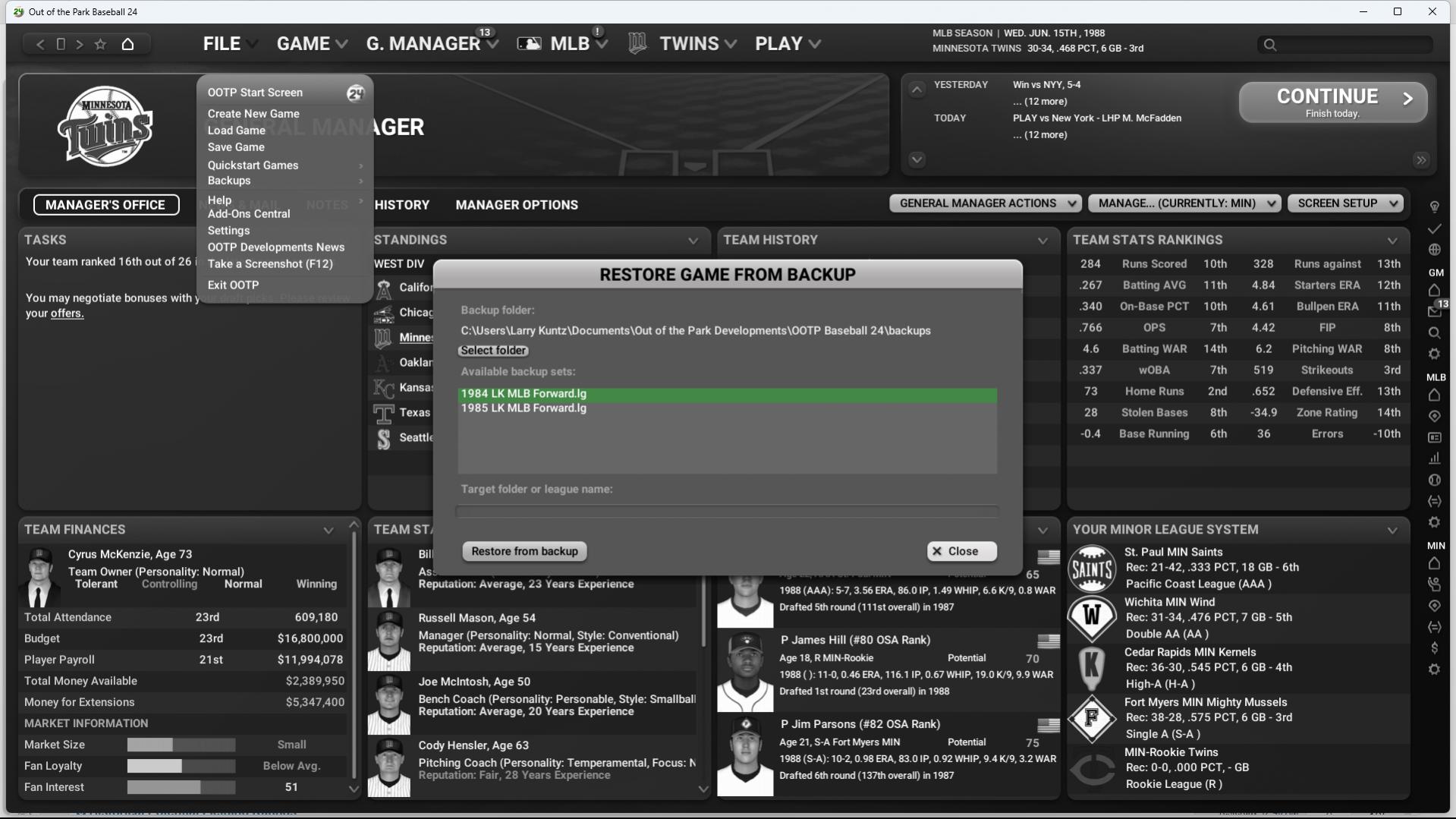Open the GM home icon in the sidebar

(x=1434, y=290)
